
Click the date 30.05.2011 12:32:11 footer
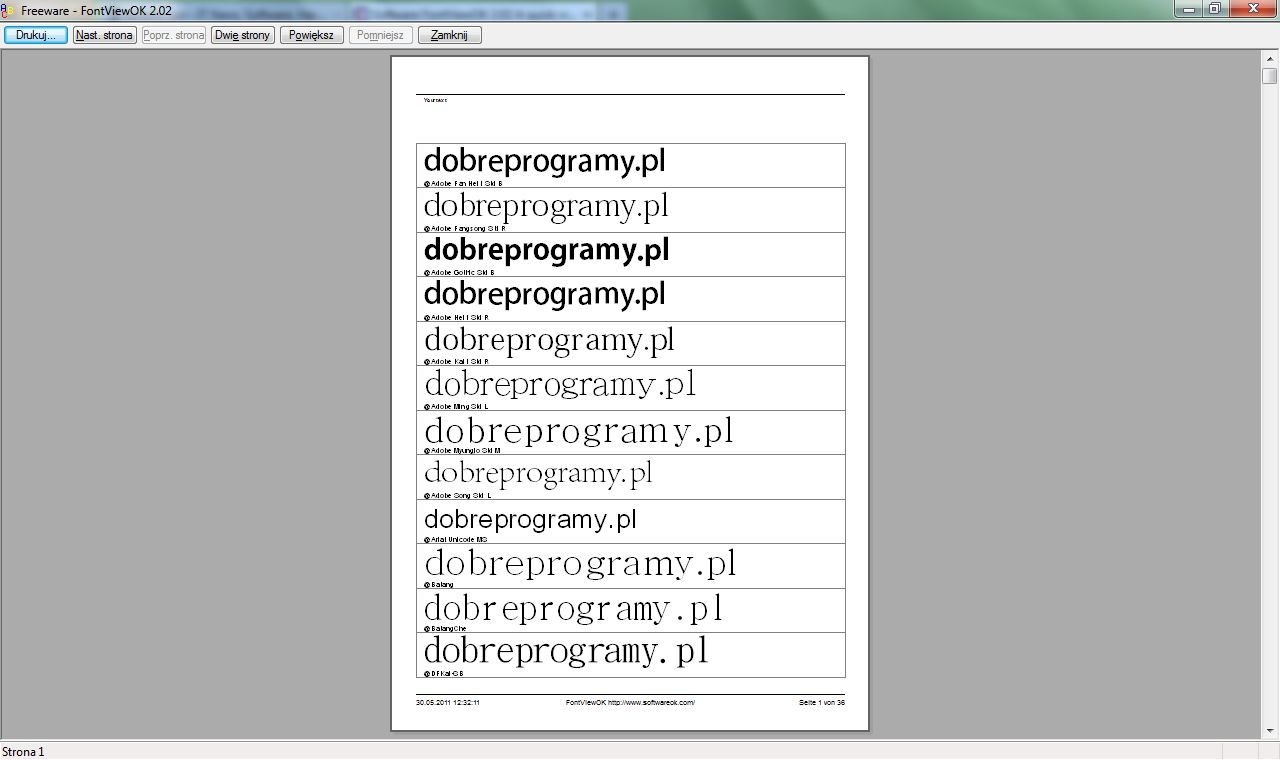tap(448, 703)
